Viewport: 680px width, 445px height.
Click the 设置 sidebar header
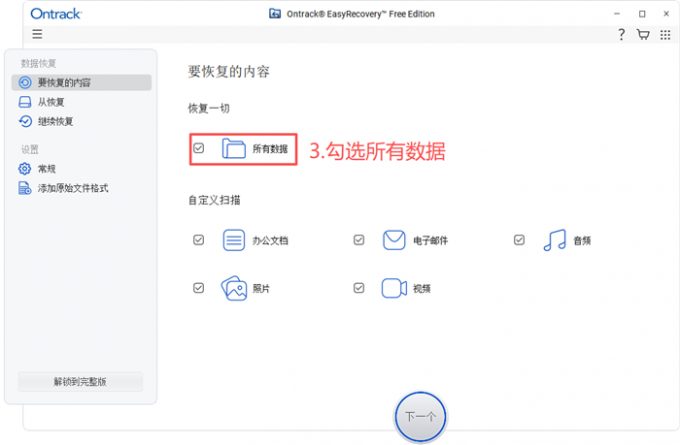[x=30, y=150]
